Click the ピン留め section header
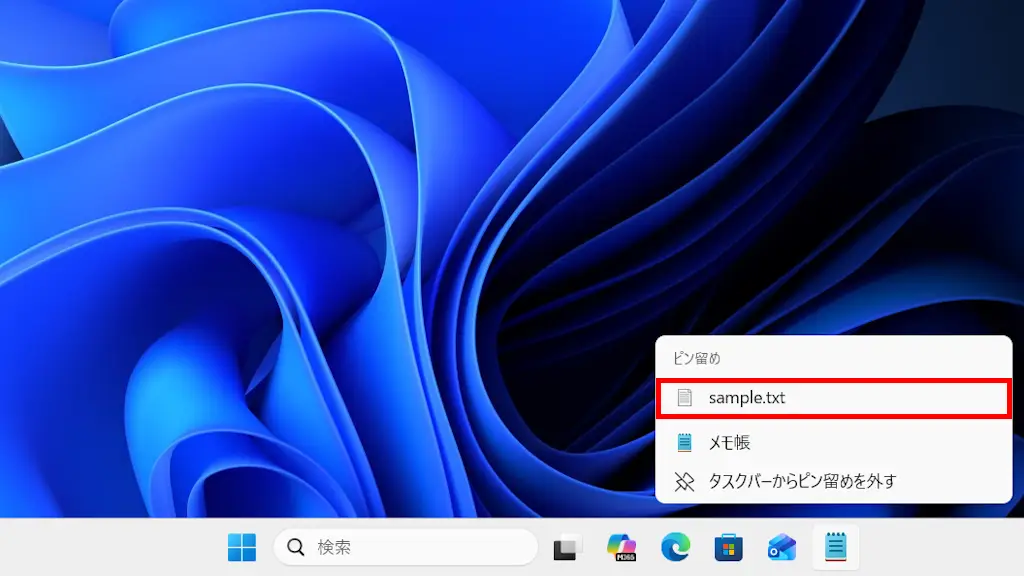This screenshot has height=576, width=1024. pos(696,358)
